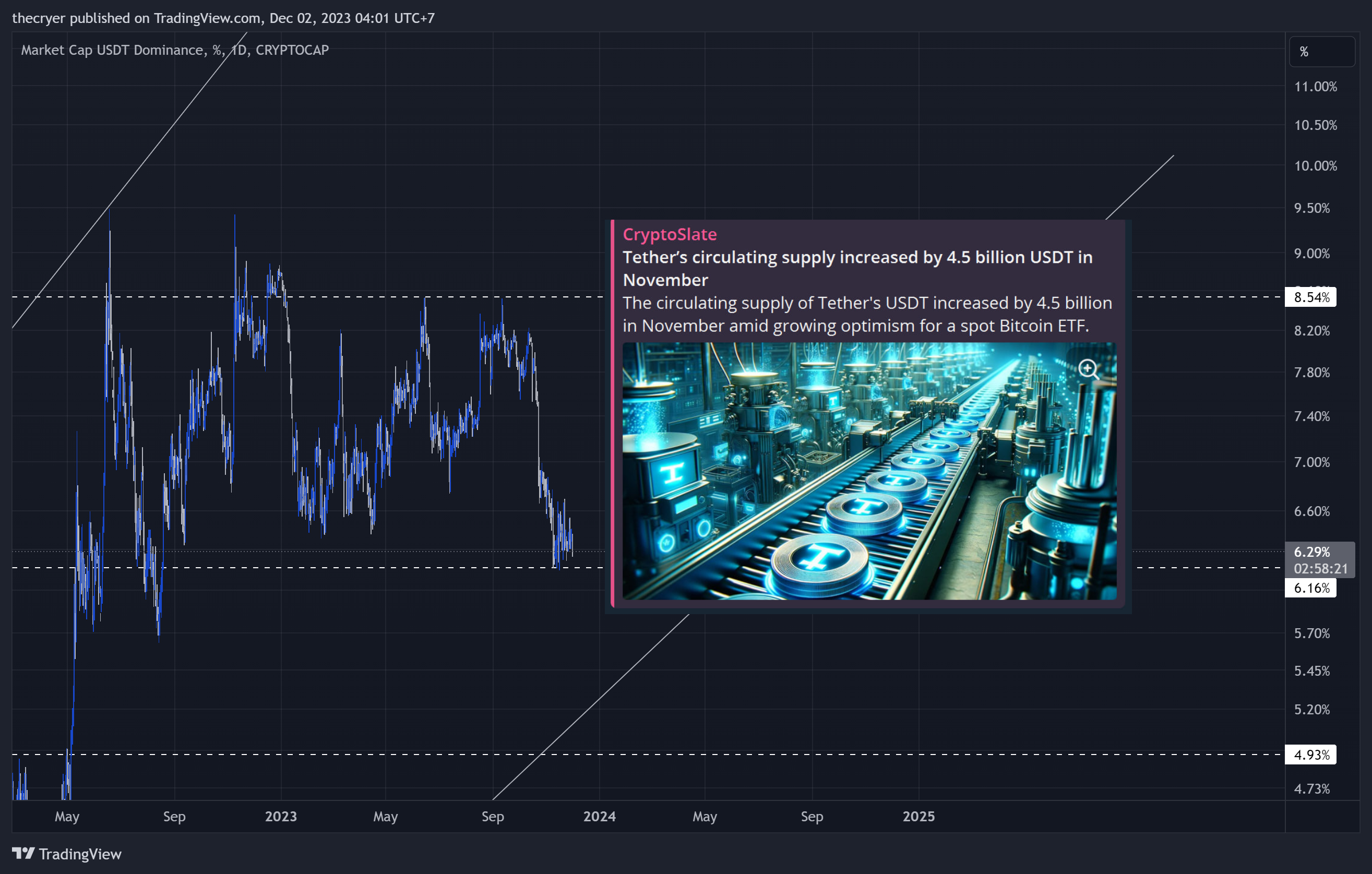Click the current value 6.29% countdown label
Image resolution: width=1372 pixels, height=874 pixels.
pyautogui.click(x=1320, y=559)
